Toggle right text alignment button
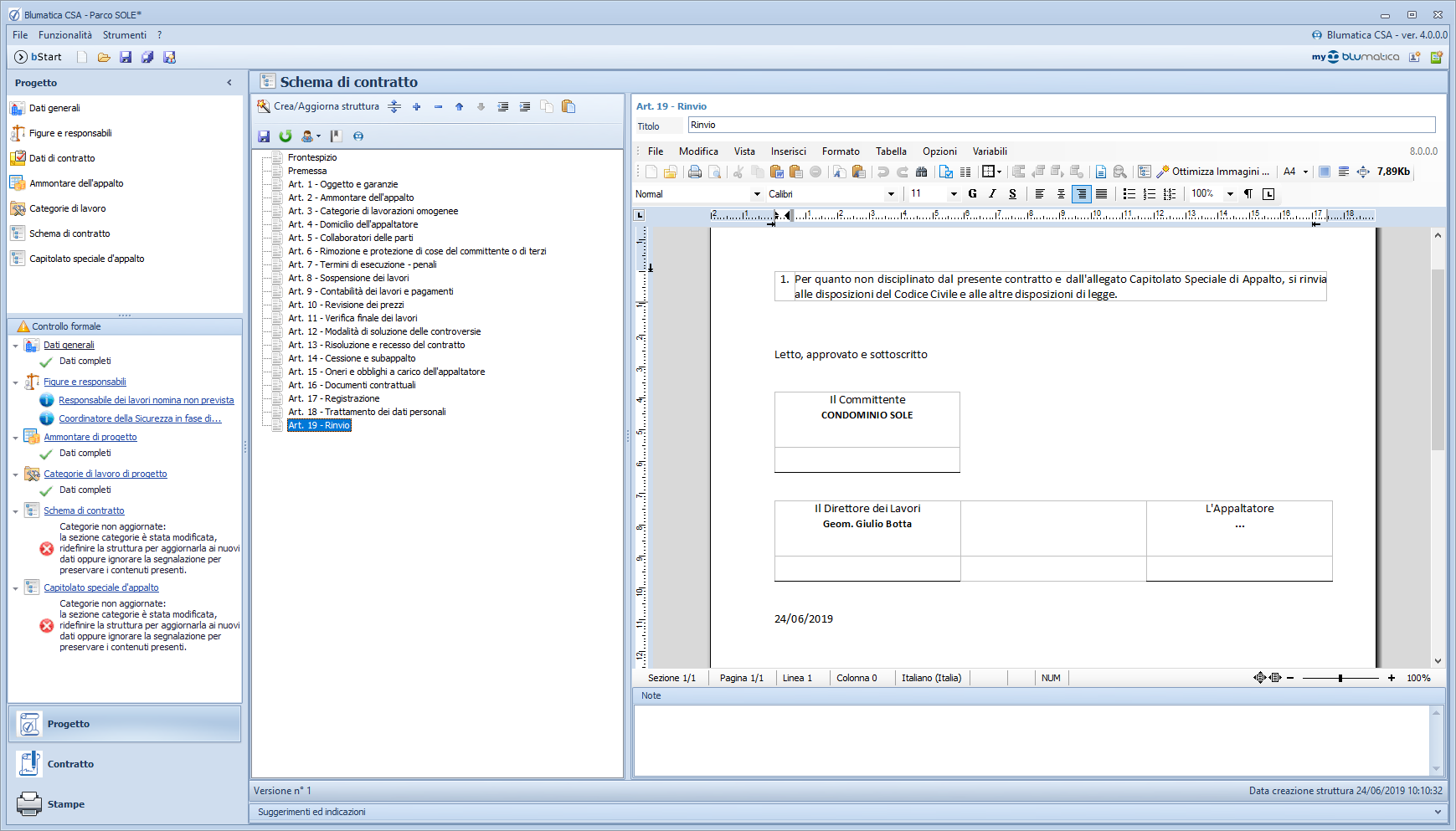This screenshot has height=831, width=1456. [1081, 193]
